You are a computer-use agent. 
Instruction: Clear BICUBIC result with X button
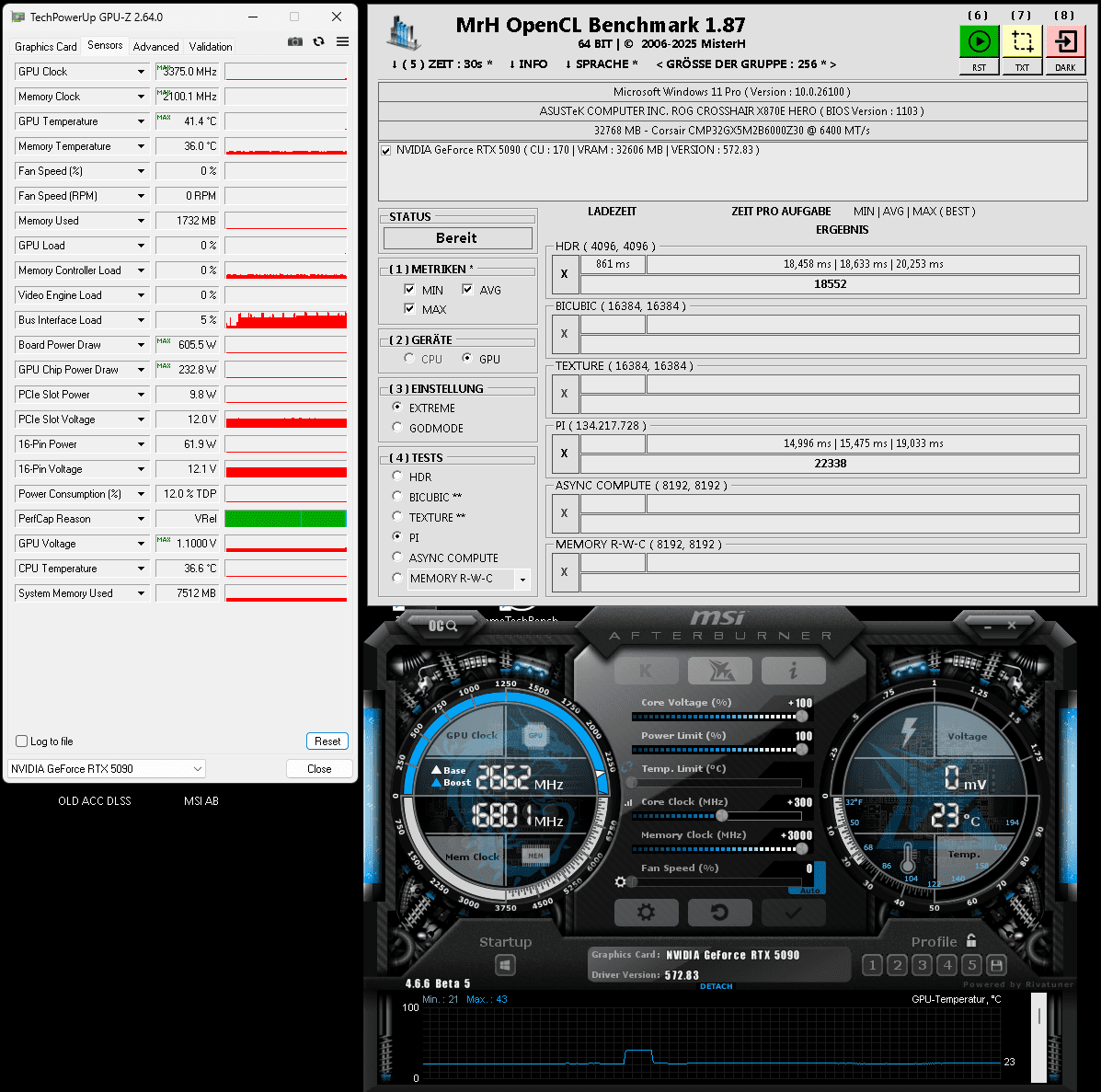565,334
